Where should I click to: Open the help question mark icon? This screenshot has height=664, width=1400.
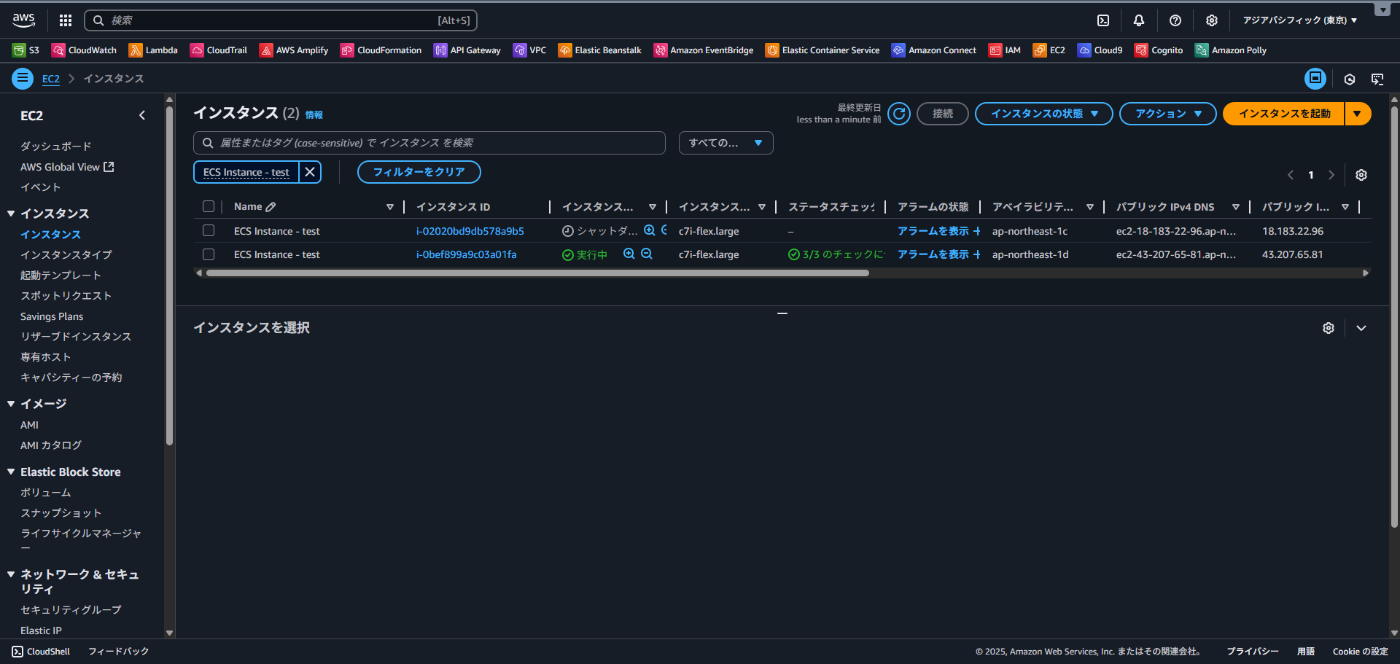[x=1175, y=20]
